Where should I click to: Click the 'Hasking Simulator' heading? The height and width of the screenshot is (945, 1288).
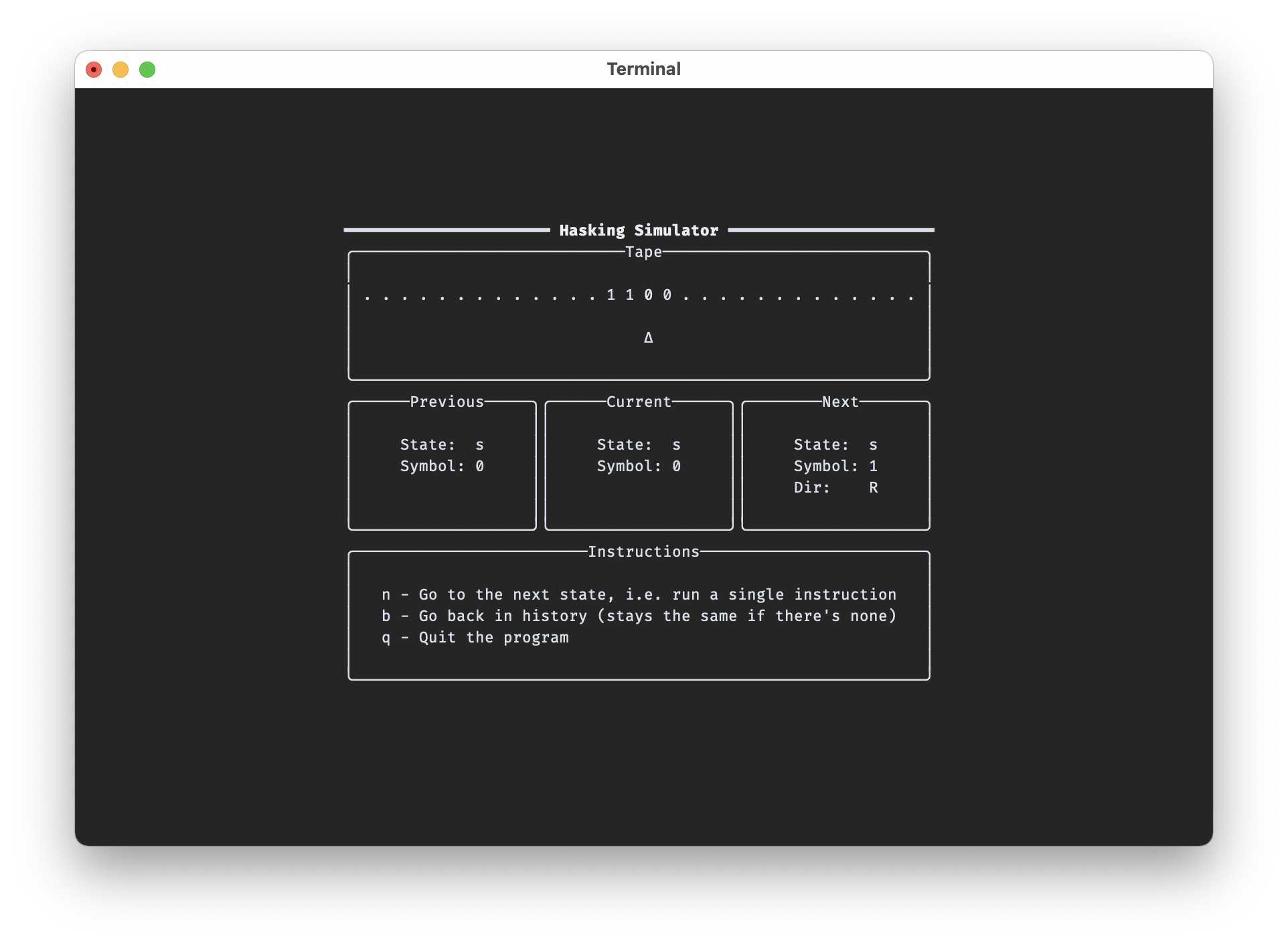(x=639, y=230)
